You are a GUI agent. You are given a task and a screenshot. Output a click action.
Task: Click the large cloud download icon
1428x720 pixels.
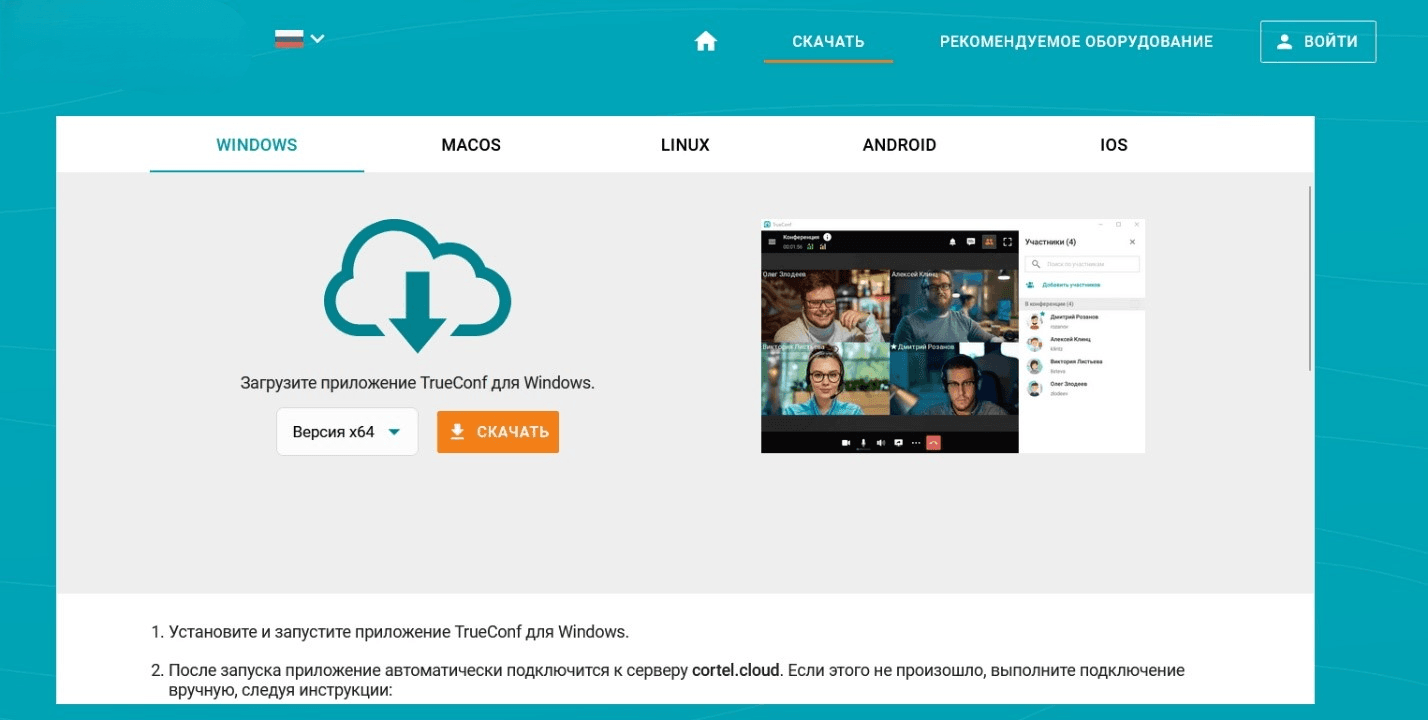coord(417,285)
